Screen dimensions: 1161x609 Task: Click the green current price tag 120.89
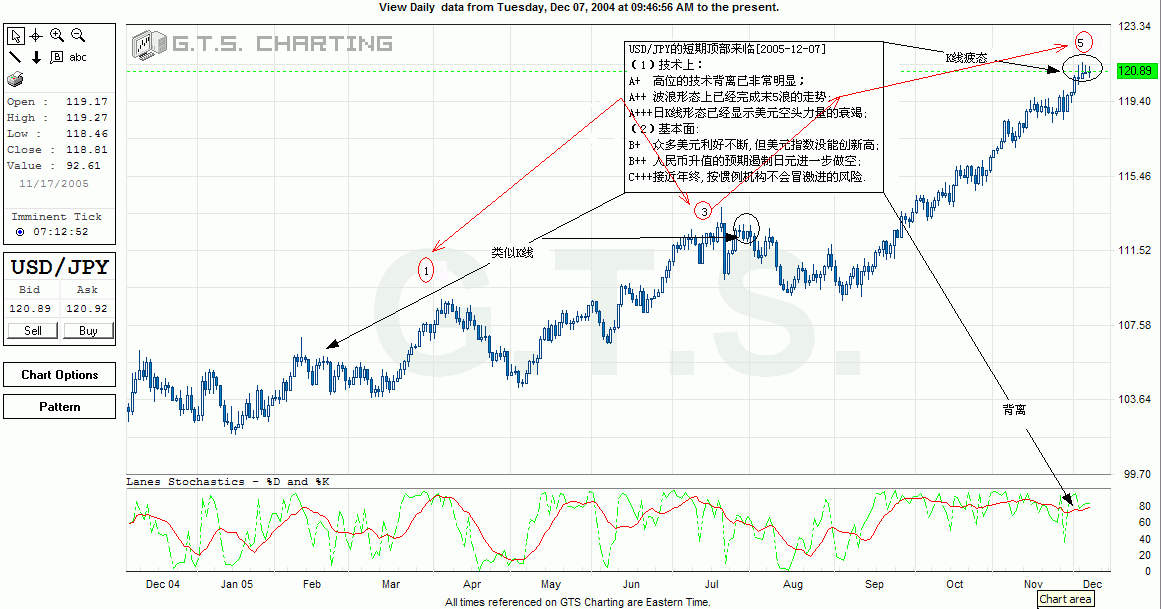click(1135, 71)
